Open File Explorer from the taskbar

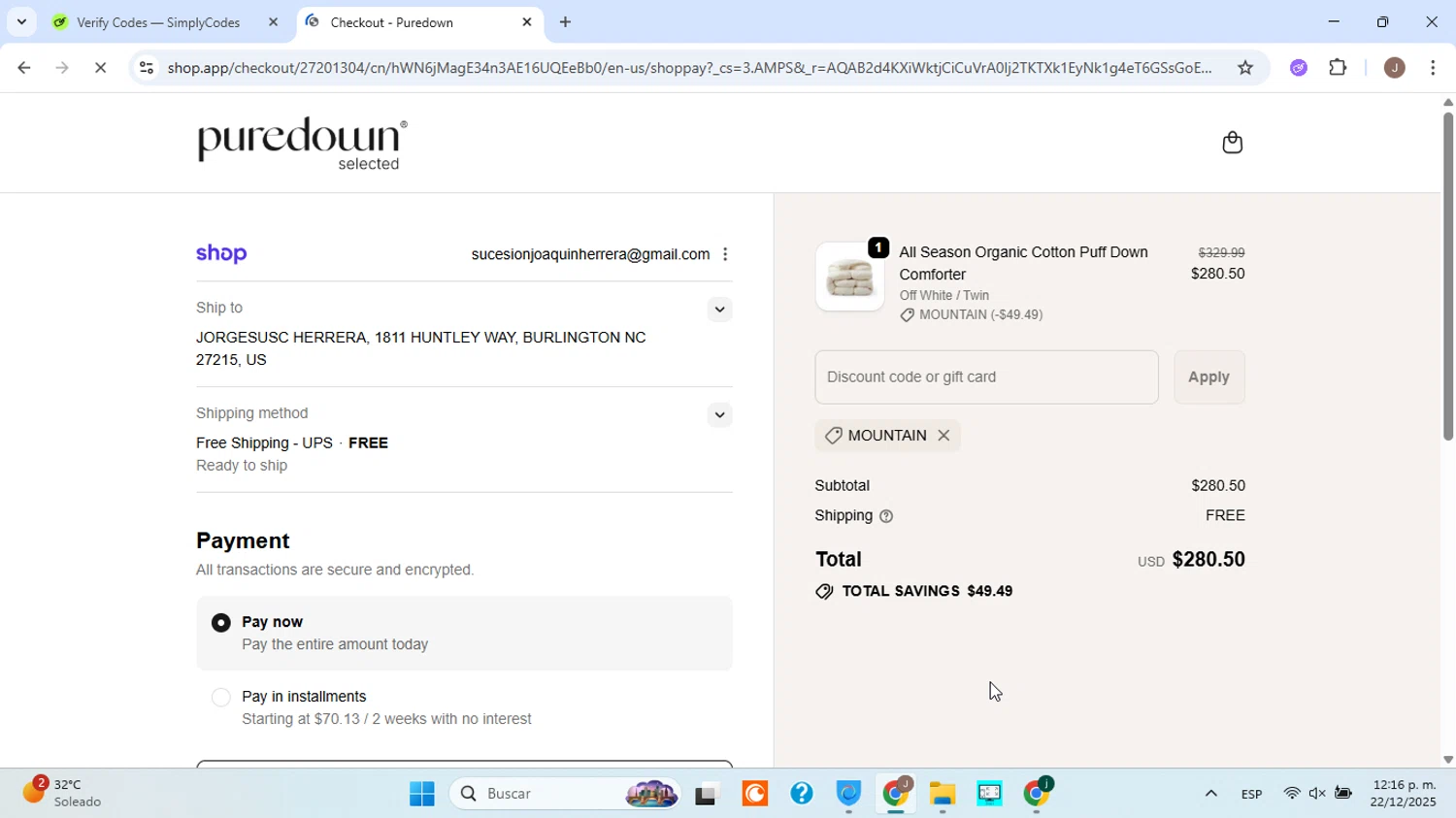942,795
